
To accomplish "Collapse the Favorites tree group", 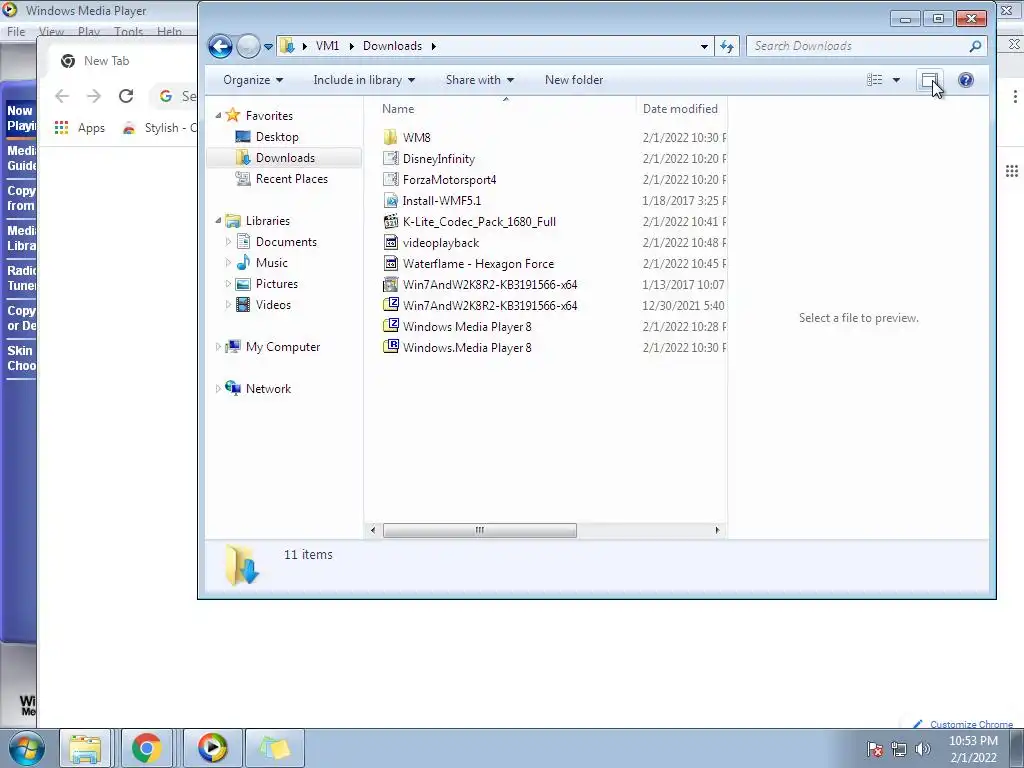I will [218, 116].
